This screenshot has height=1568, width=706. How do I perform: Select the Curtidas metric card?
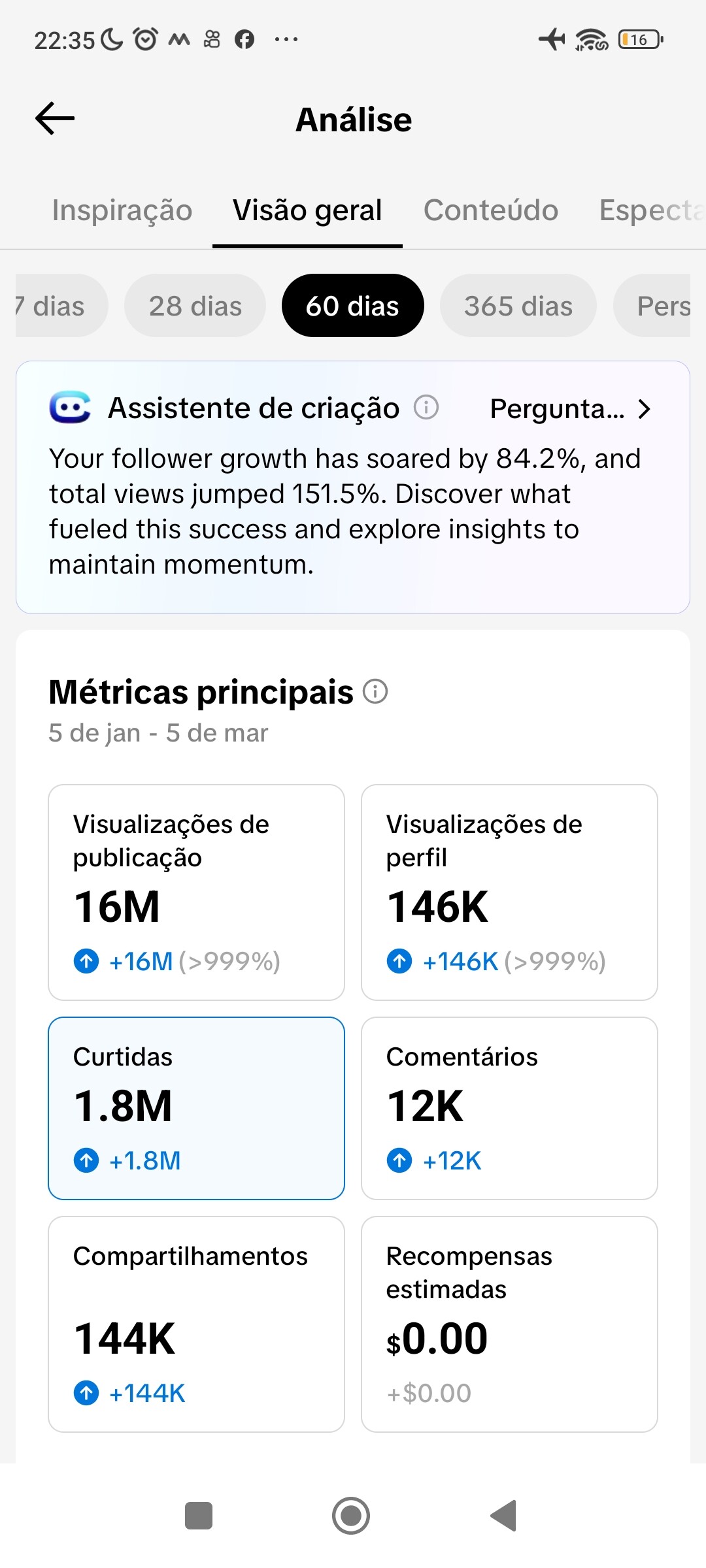click(x=196, y=1108)
